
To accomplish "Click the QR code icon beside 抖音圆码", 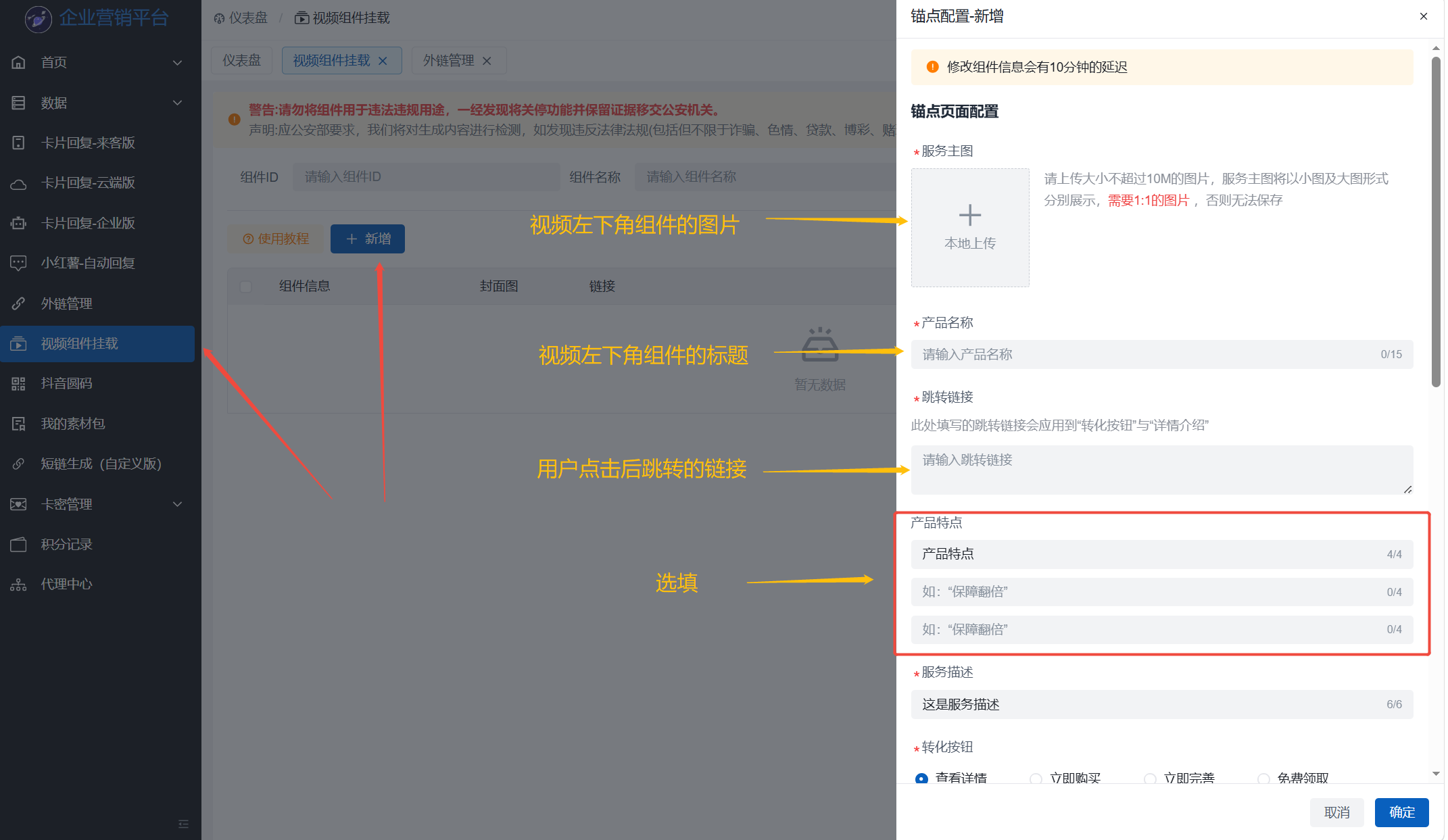I will point(18,384).
